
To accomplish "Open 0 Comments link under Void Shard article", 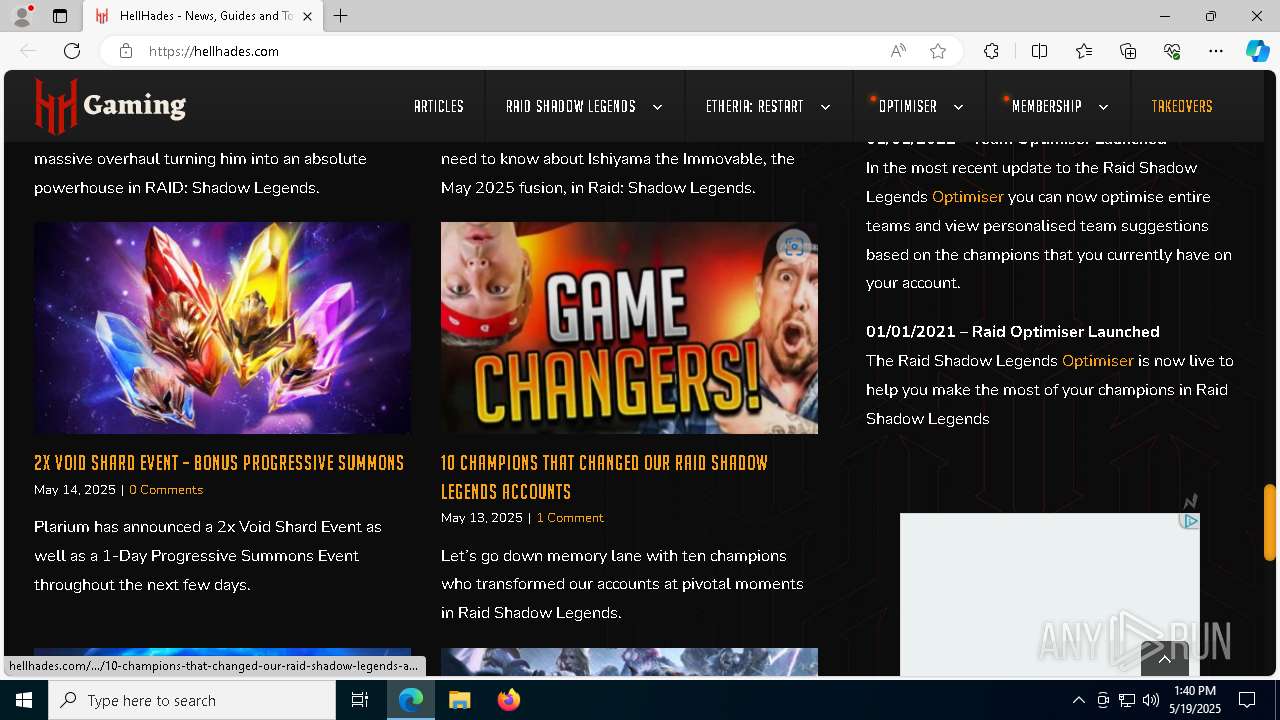I will click(166, 490).
